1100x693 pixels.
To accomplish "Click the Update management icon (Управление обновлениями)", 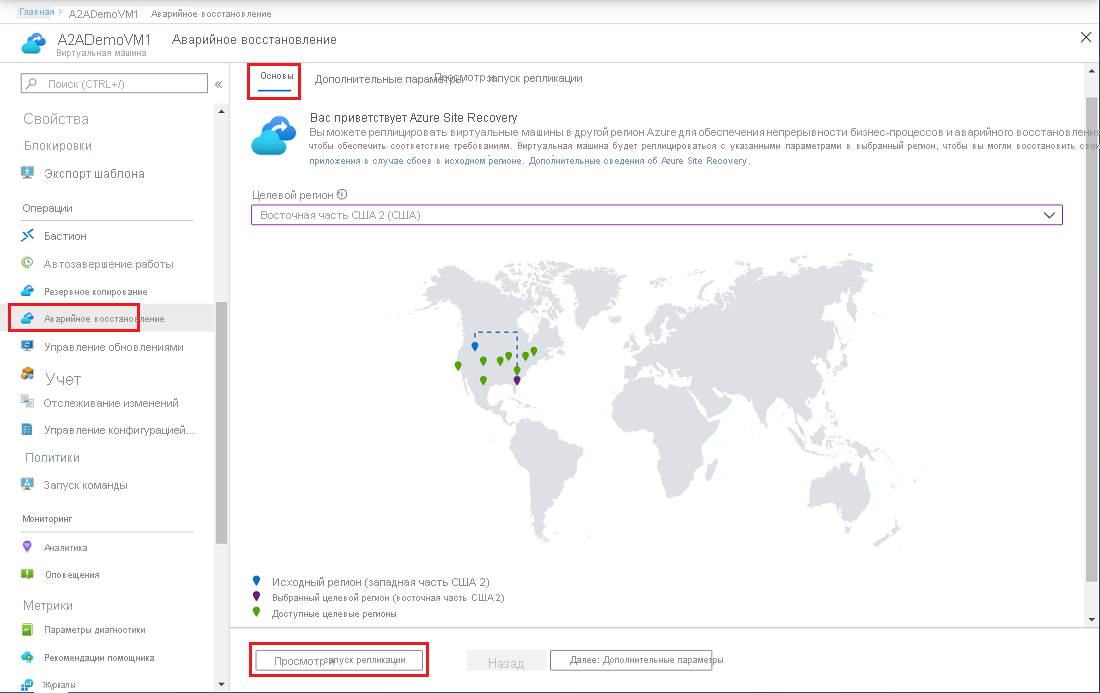I will pos(27,346).
